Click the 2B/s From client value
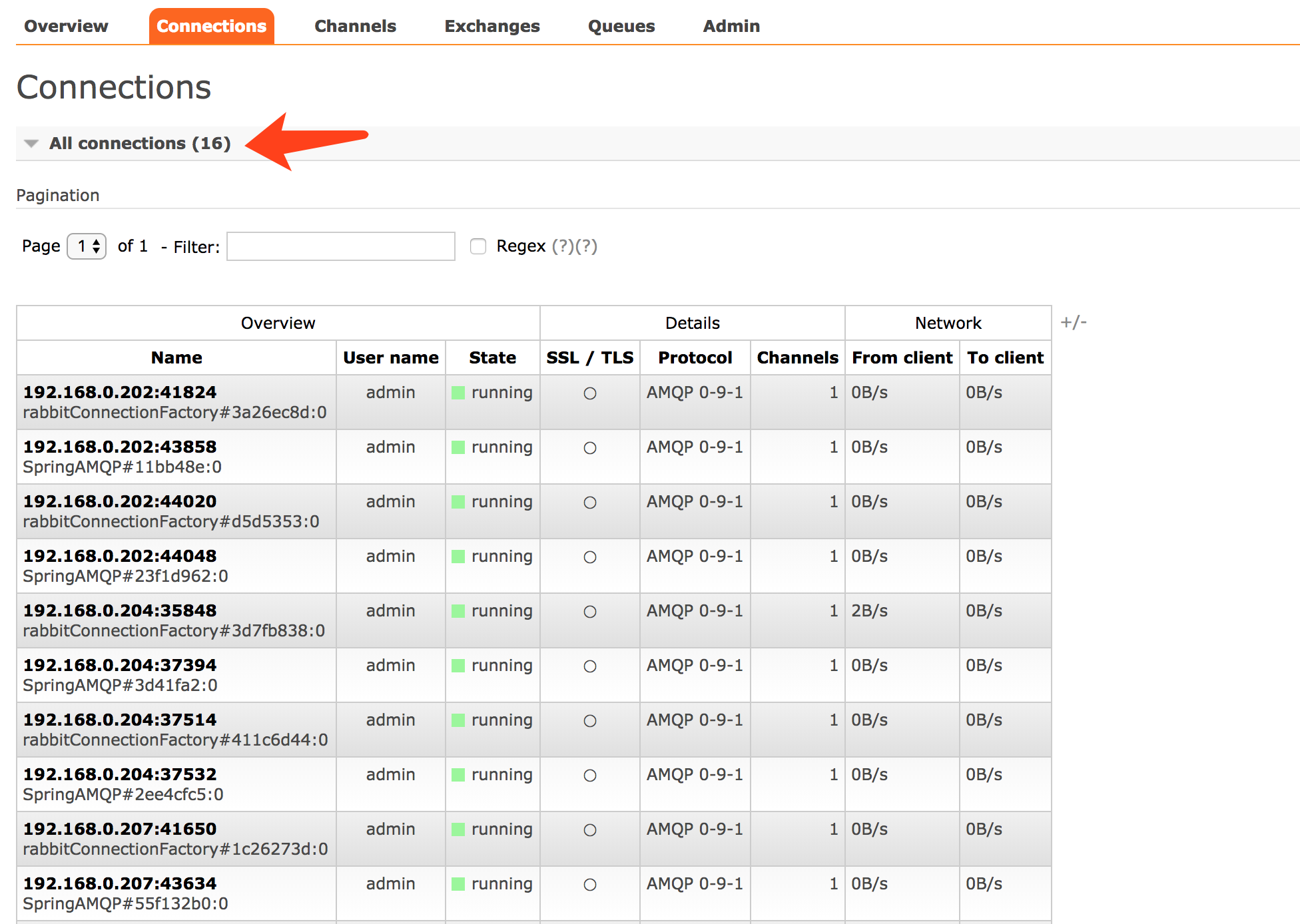The width and height of the screenshot is (1300, 924). click(x=870, y=610)
